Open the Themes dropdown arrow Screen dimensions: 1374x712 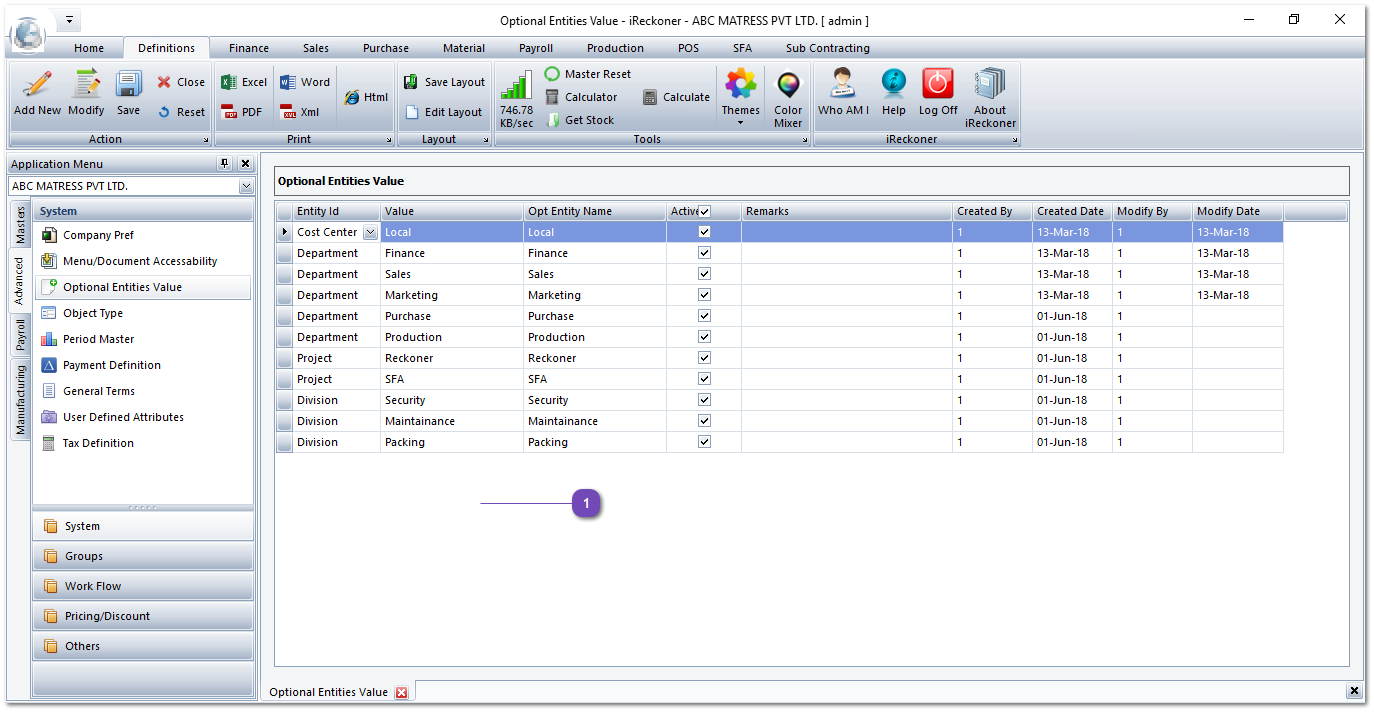(741, 123)
